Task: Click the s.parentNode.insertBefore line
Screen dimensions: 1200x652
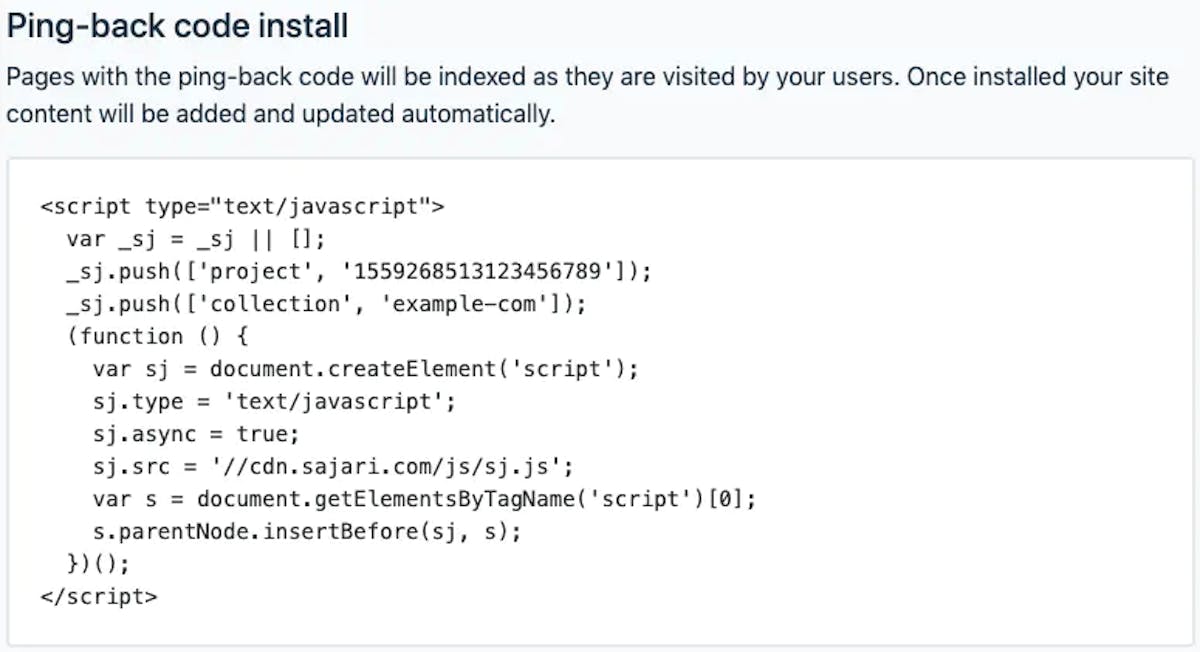Action: [x=307, y=531]
